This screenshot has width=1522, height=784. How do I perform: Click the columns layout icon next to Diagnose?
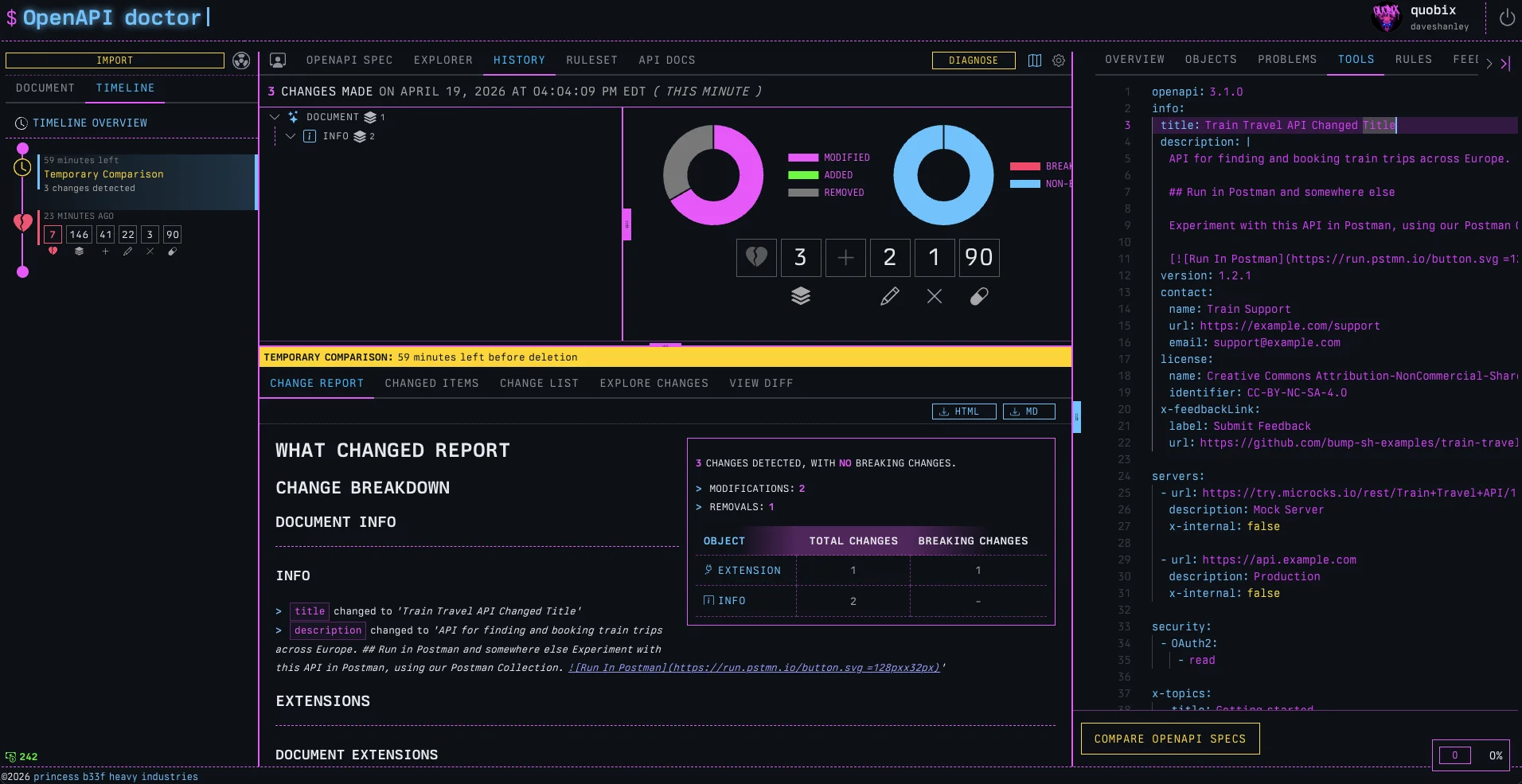tap(1035, 60)
